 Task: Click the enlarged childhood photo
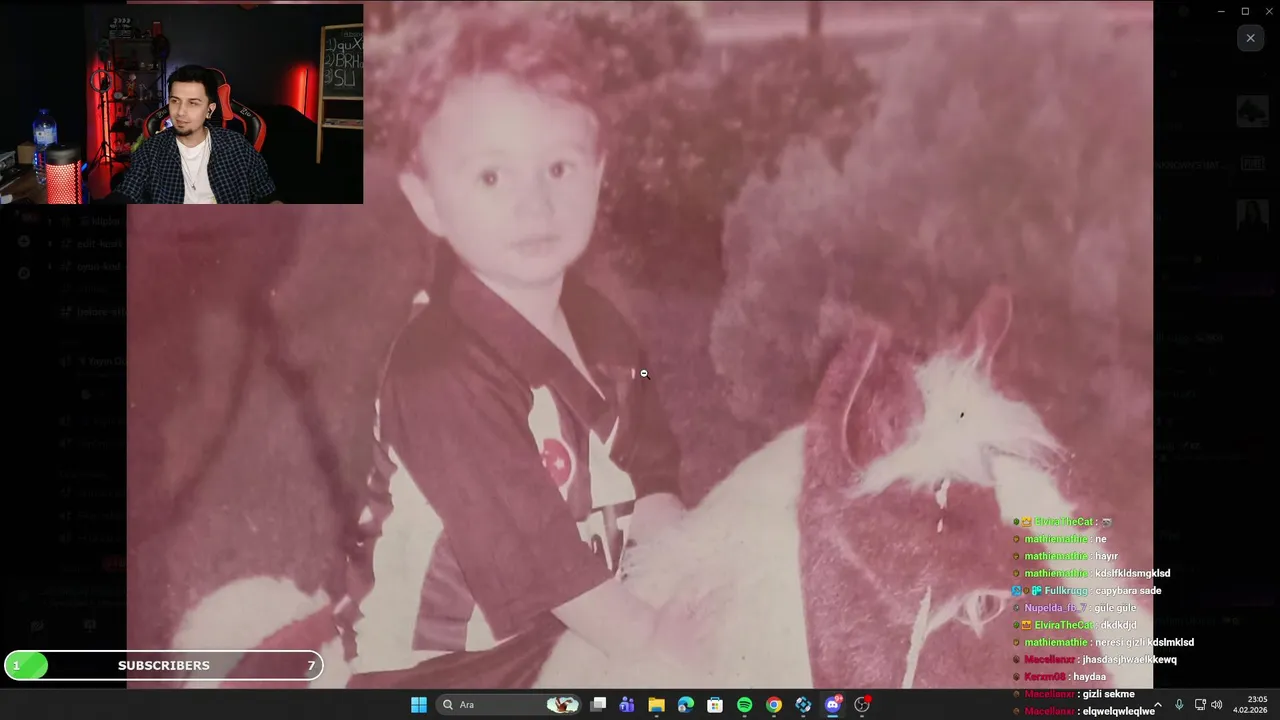[640, 345]
